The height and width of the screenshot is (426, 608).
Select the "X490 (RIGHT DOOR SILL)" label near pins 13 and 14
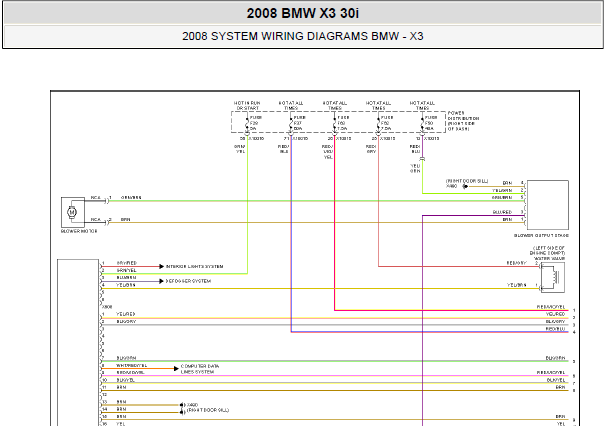pyautogui.click(x=208, y=407)
